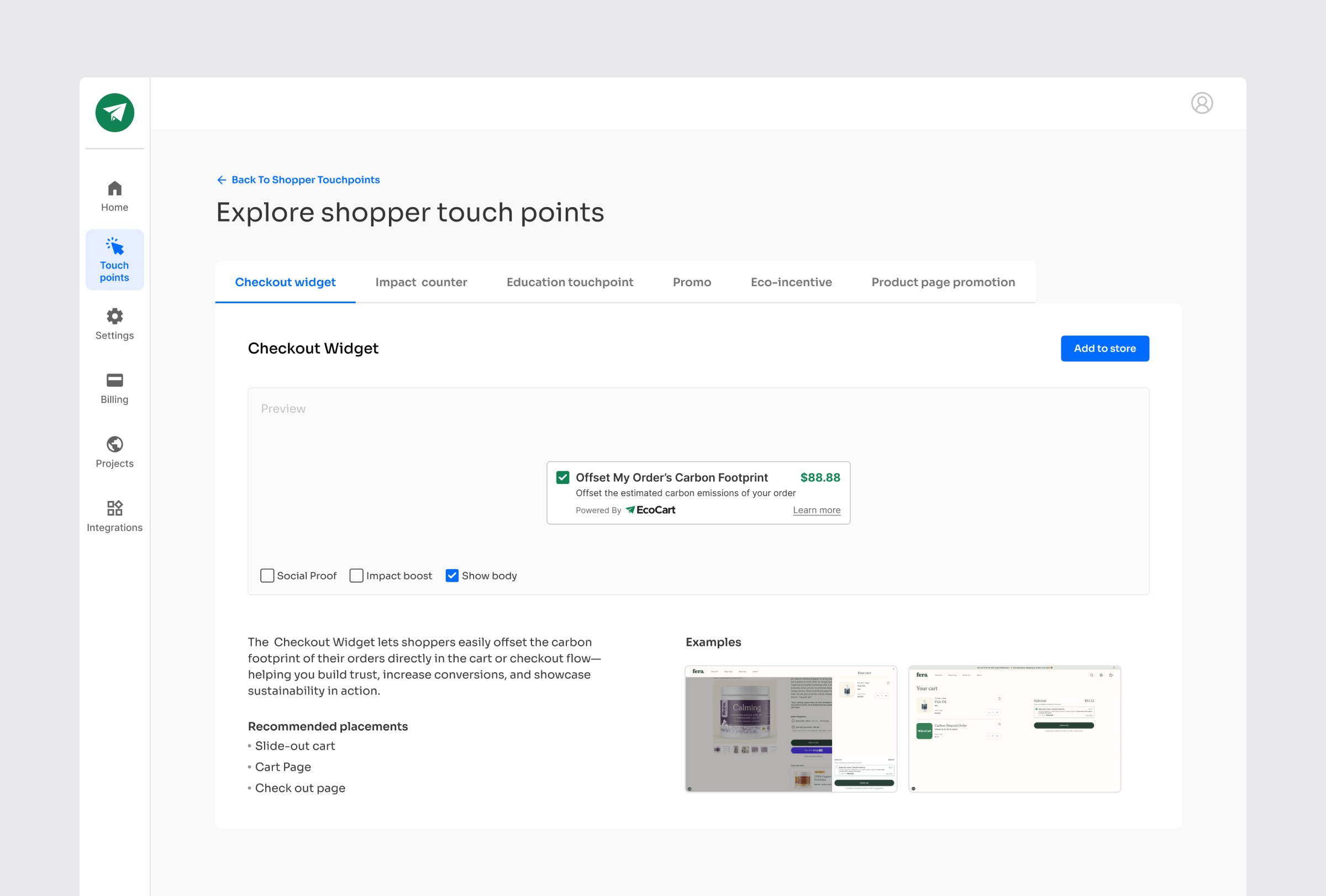
Task: Open Integrations in the sidebar
Action: pos(115,508)
